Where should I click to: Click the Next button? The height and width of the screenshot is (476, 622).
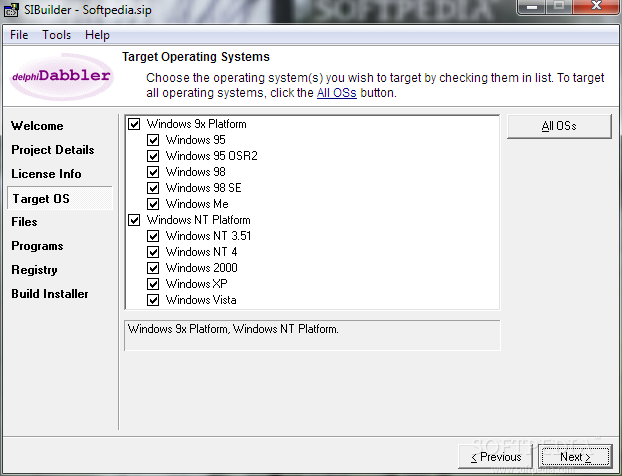point(575,457)
